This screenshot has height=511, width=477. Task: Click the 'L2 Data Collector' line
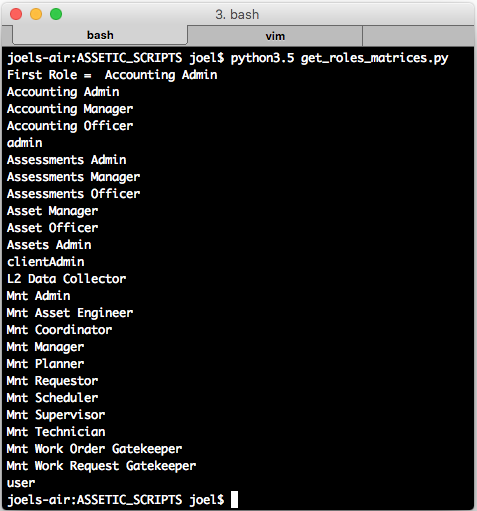67,279
